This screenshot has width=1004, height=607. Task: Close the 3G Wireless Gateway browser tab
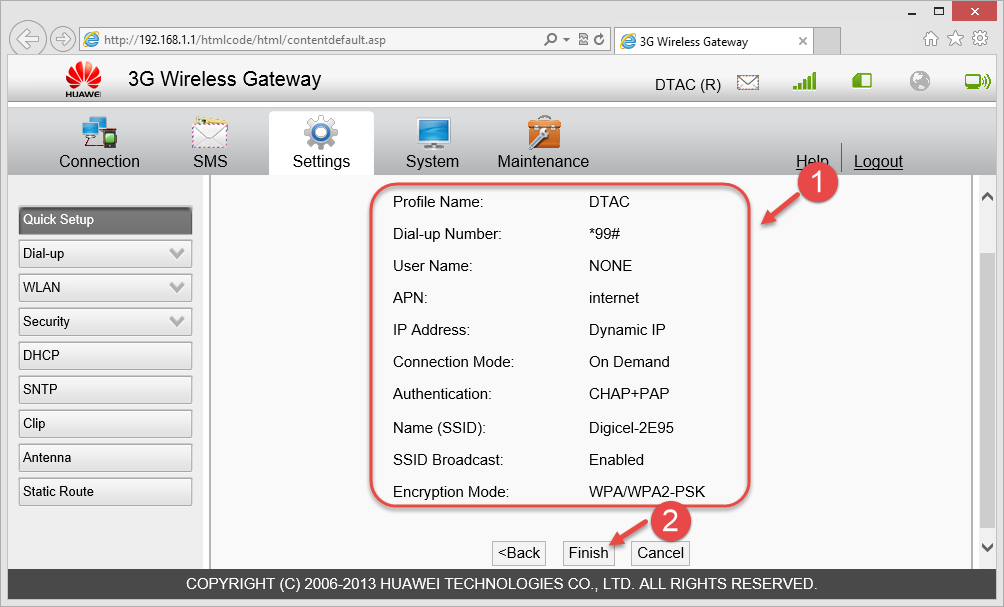(802, 41)
